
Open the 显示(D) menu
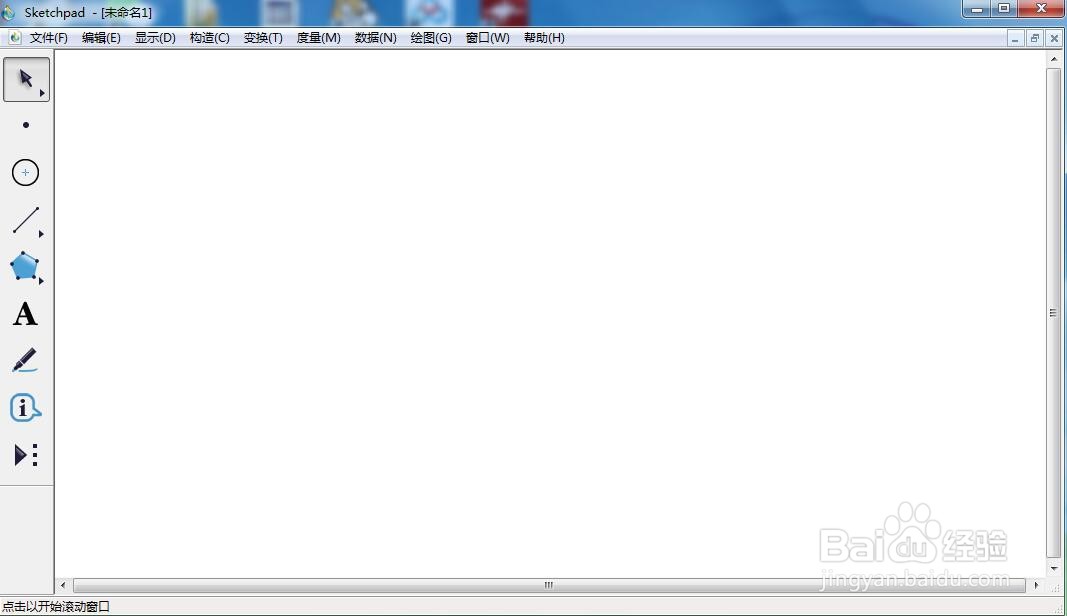click(x=155, y=38)
